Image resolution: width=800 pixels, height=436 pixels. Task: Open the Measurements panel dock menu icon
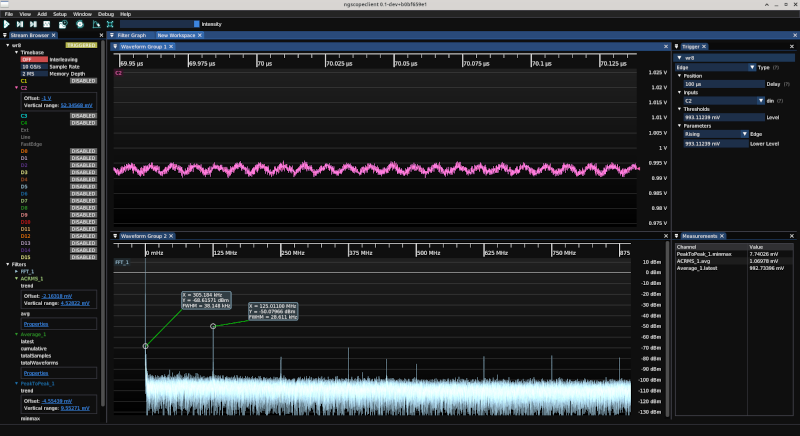(x=677, y=236)
